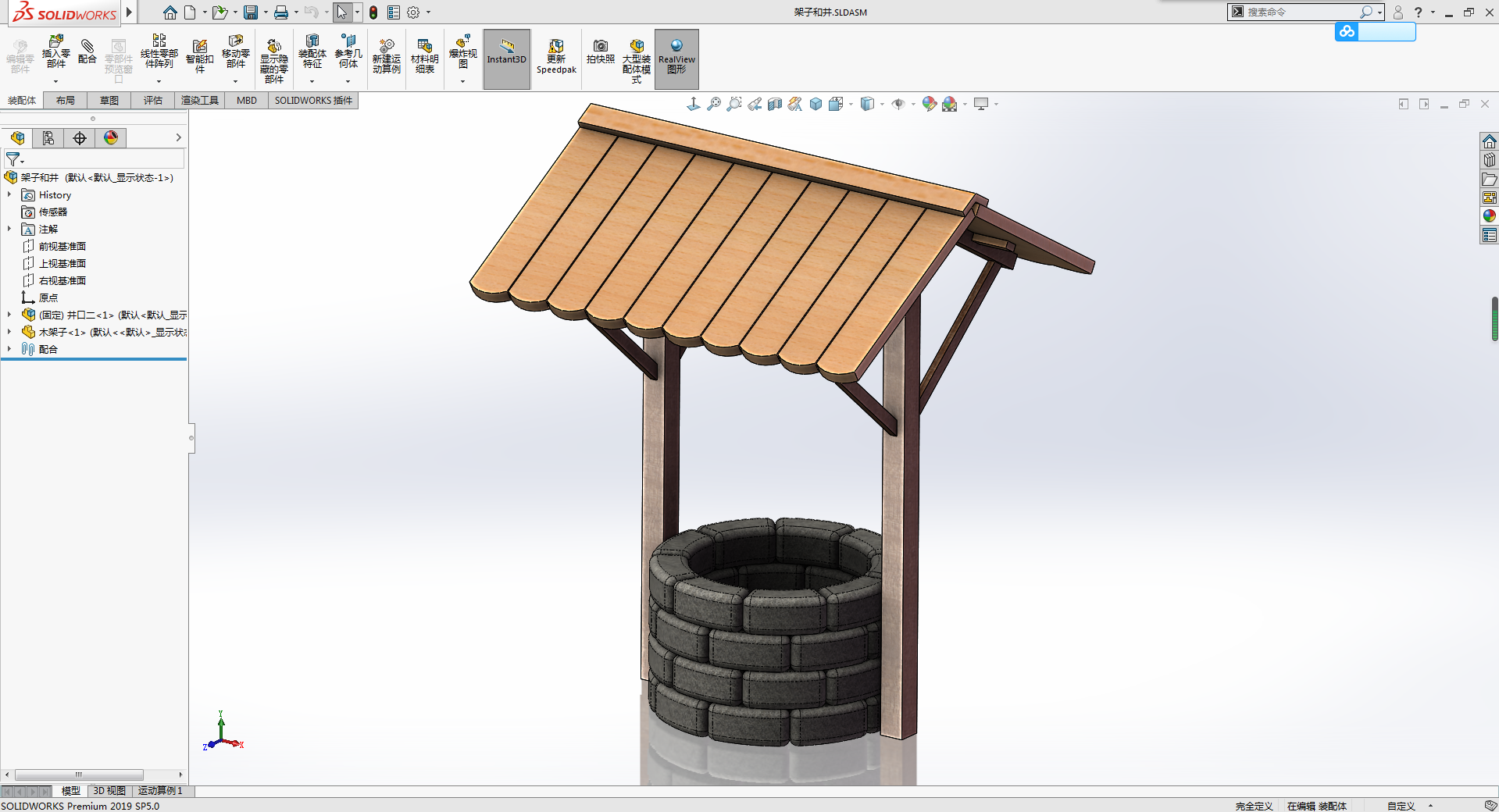This screenshot has width=1499, height=812.
Task: Toggle Large Assembly Mode (大型装配体模式)
Action: point(637,61)
